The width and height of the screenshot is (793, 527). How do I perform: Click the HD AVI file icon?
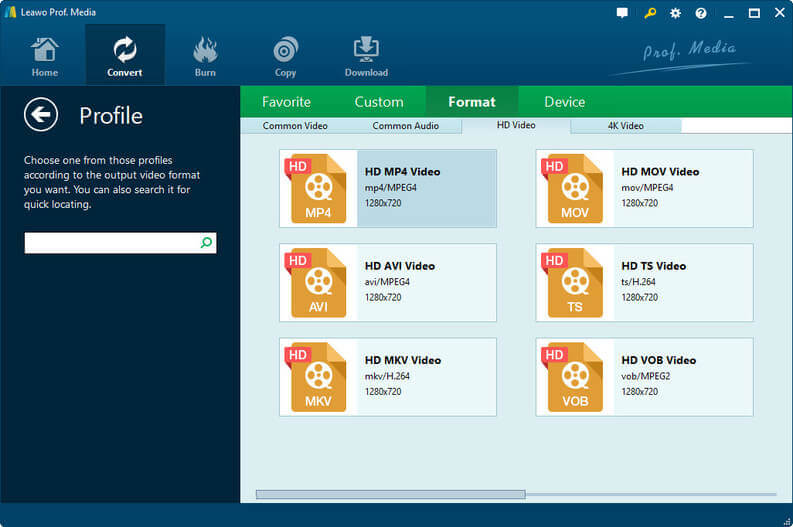[316, 283]
